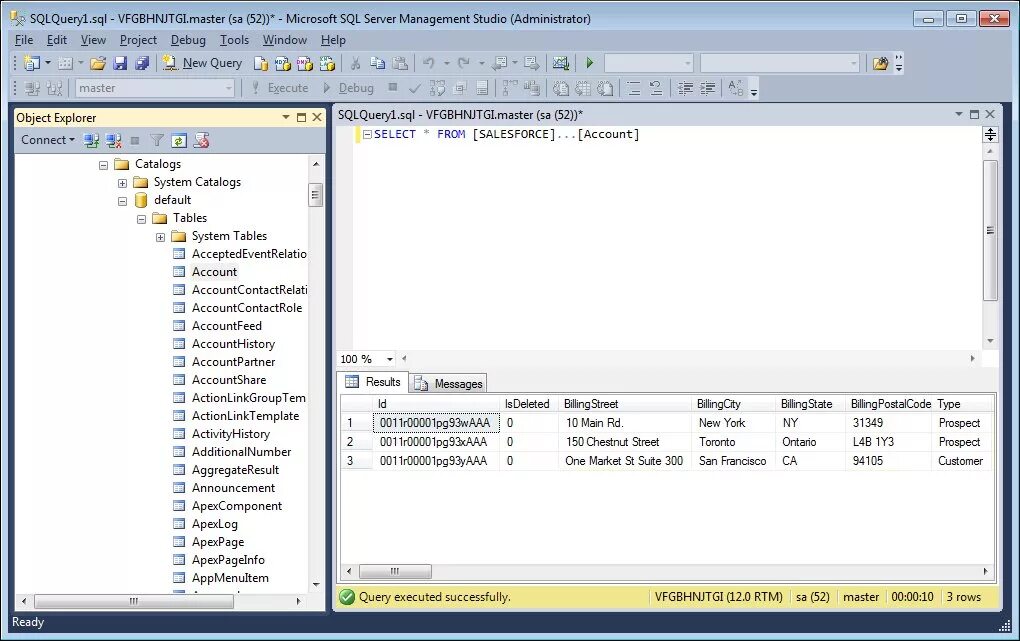Screen dimensions: 1020x641
Task: Open the Debug menu
Action: tap(188, 40)
